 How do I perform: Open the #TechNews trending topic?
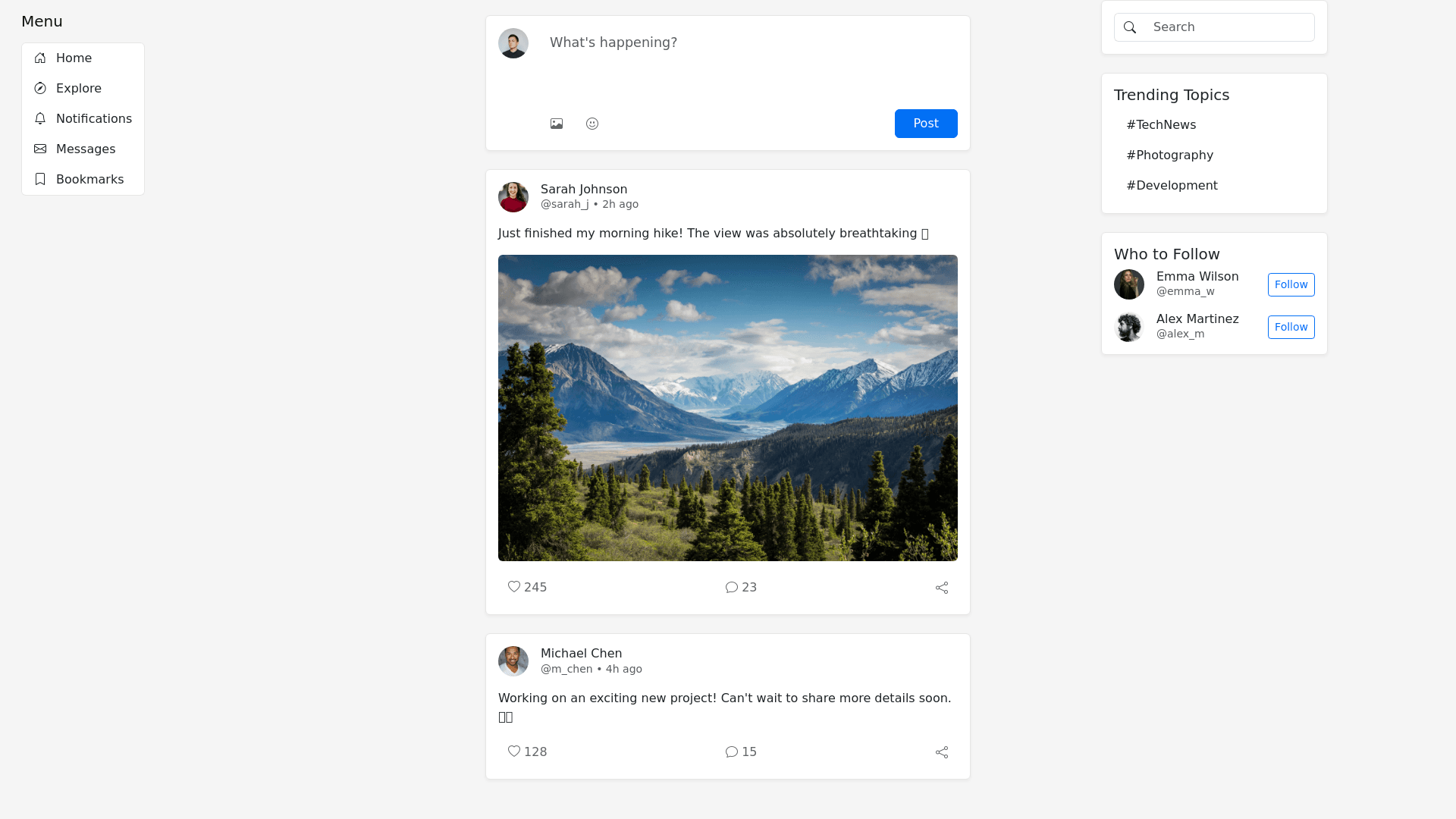(x=1161, y=125)
